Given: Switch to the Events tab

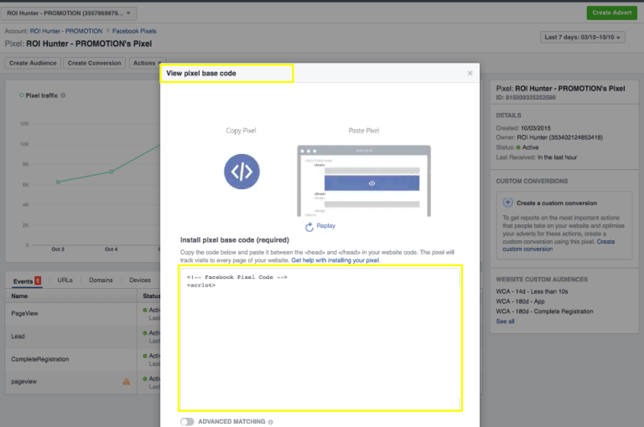Looking at the screenshot, I should (27, 281).
